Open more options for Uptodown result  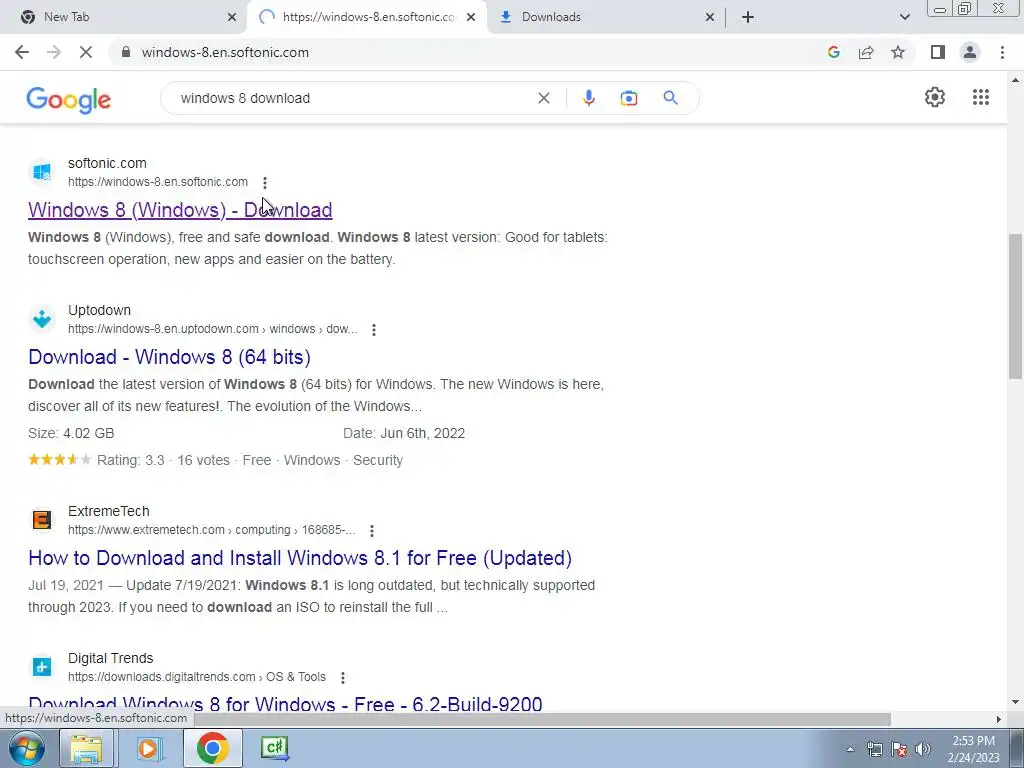pyautogui.click(x=374, y=330)
